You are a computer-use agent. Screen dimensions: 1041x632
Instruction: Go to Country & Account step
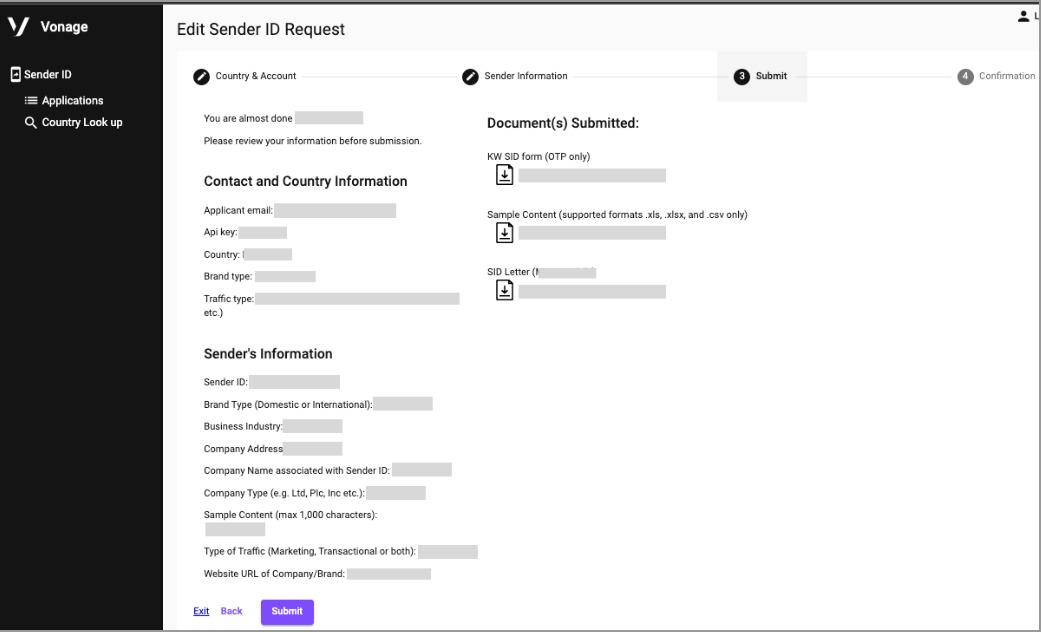coord(256,77)
